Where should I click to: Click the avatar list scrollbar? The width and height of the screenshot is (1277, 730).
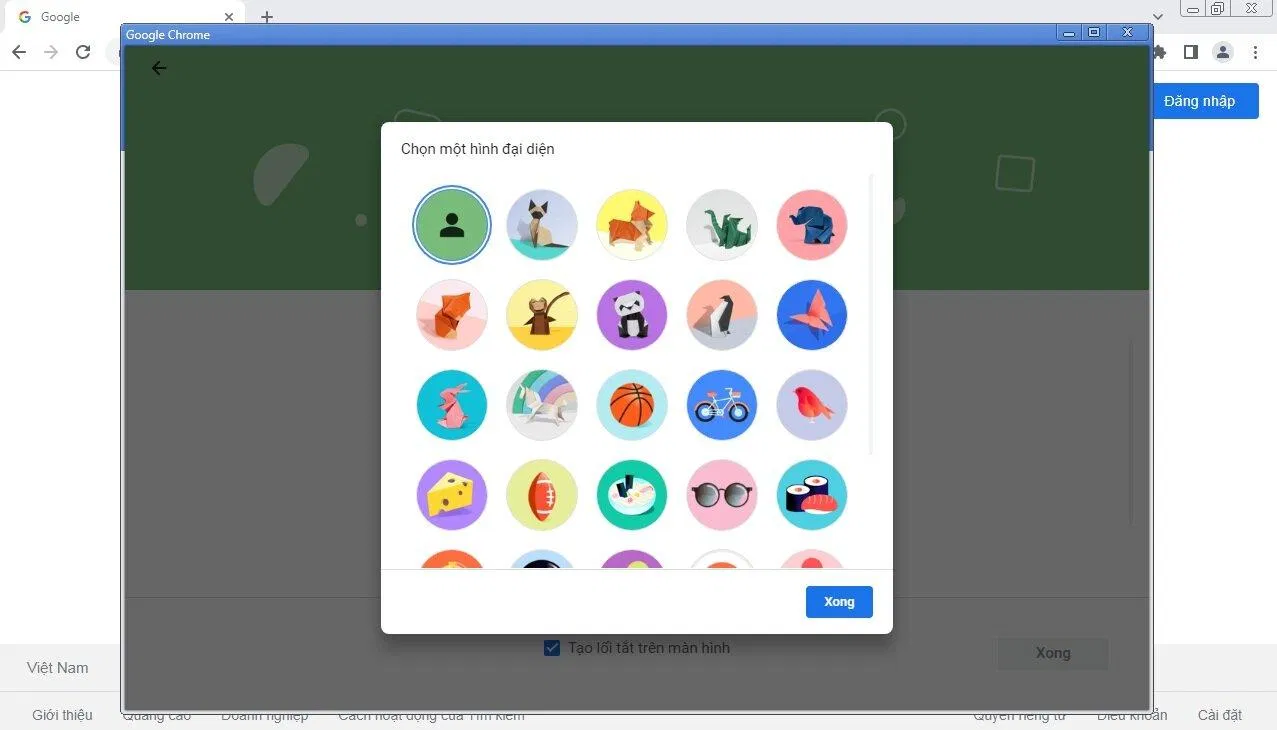point(872,314)
